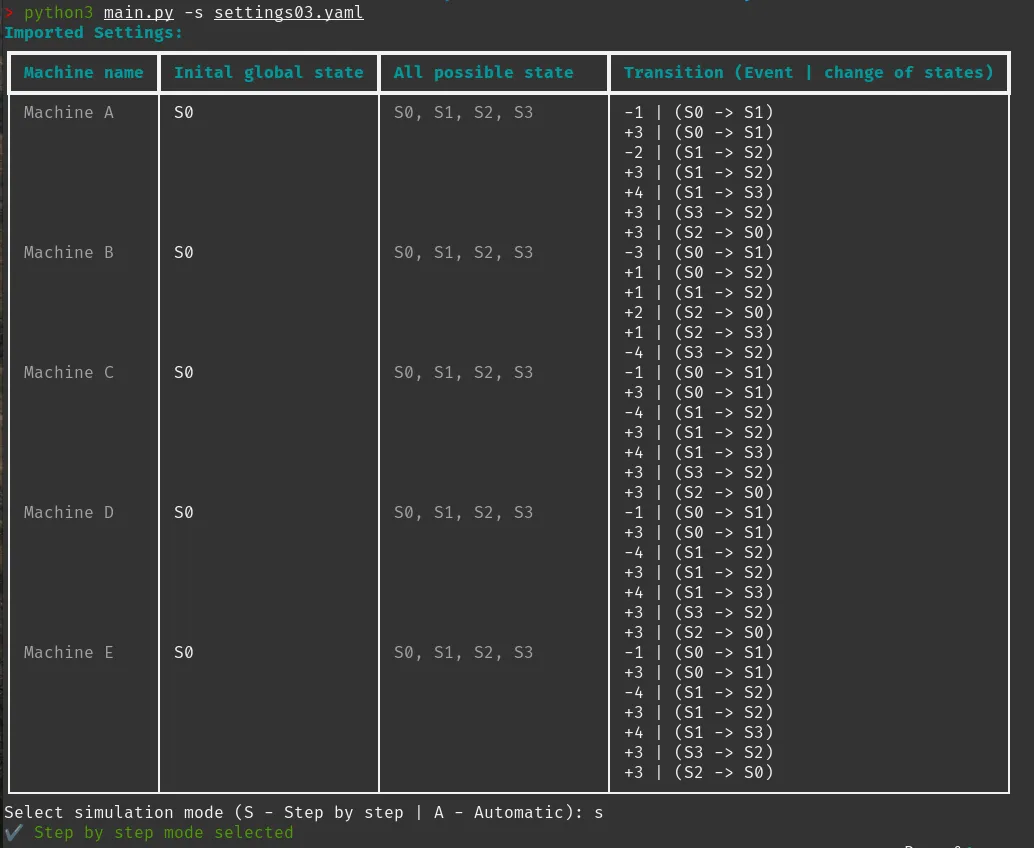Click the red shell prompt arrow
The image size is (1034, 848).
click(x=9, y=13)
